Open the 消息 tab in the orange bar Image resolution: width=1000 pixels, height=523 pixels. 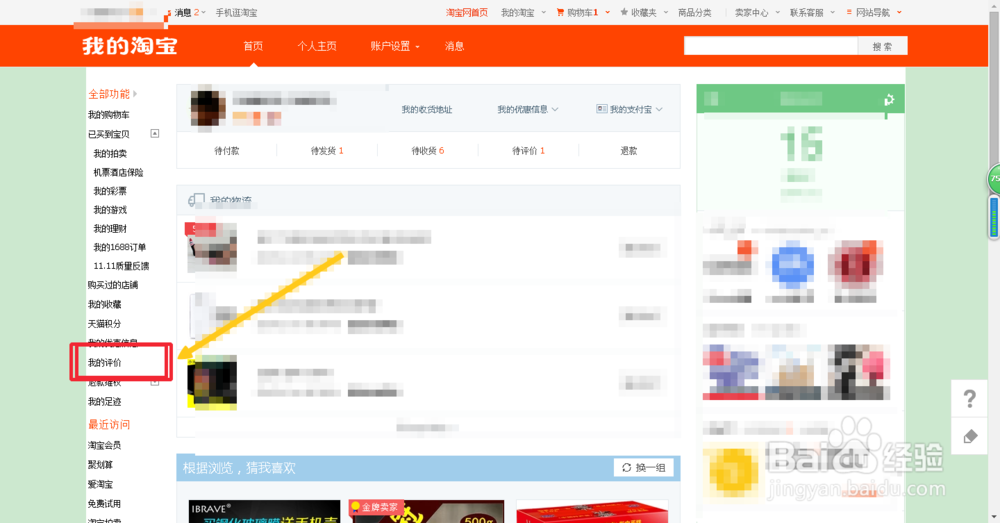click(454, 46)
